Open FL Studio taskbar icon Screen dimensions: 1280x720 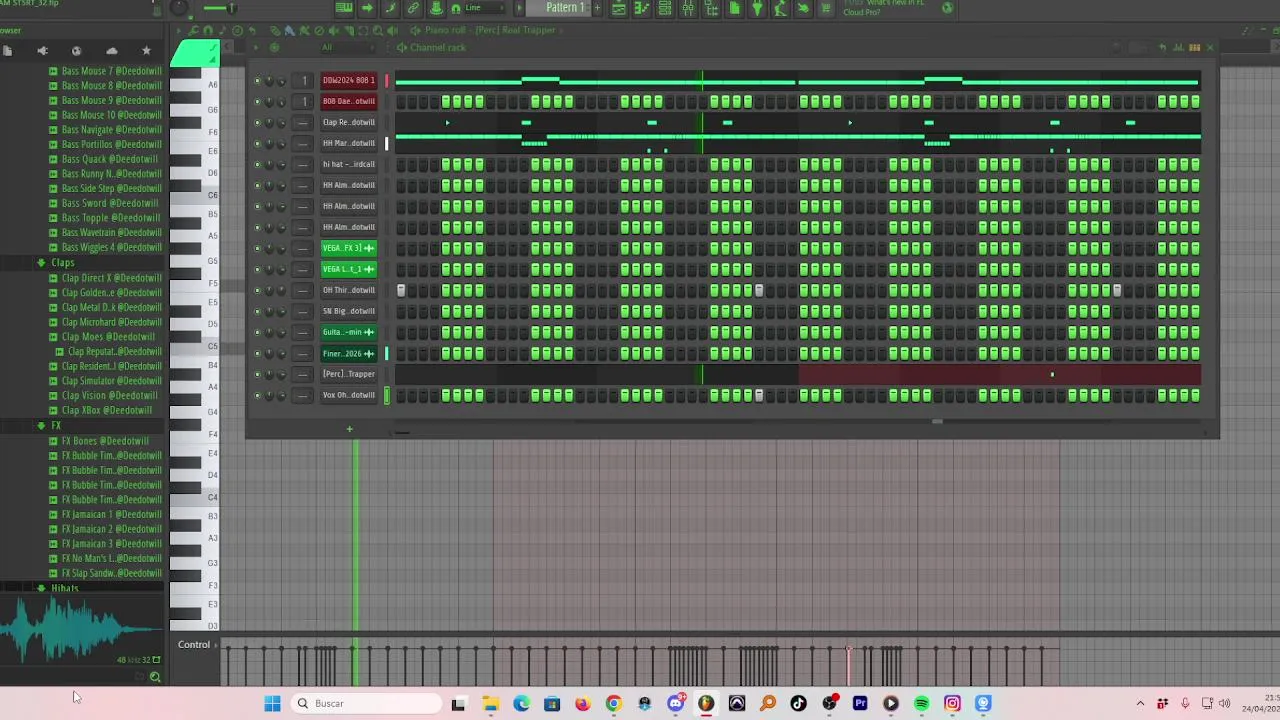pyautogui.click(x=706, y=704)
